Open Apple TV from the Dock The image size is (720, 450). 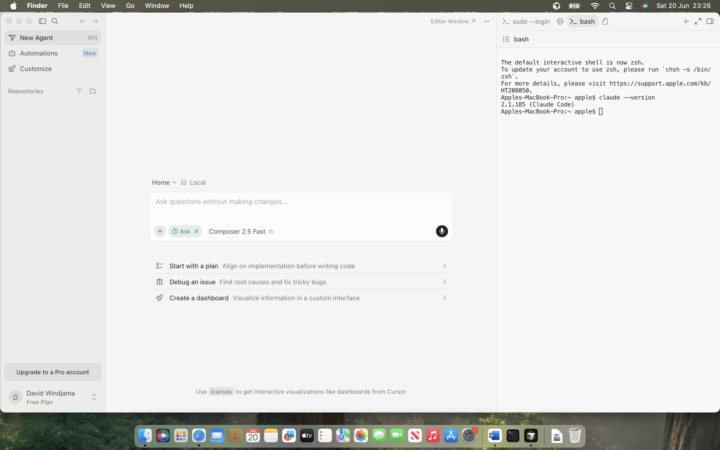pyautogui.click(x=307, y=435)
